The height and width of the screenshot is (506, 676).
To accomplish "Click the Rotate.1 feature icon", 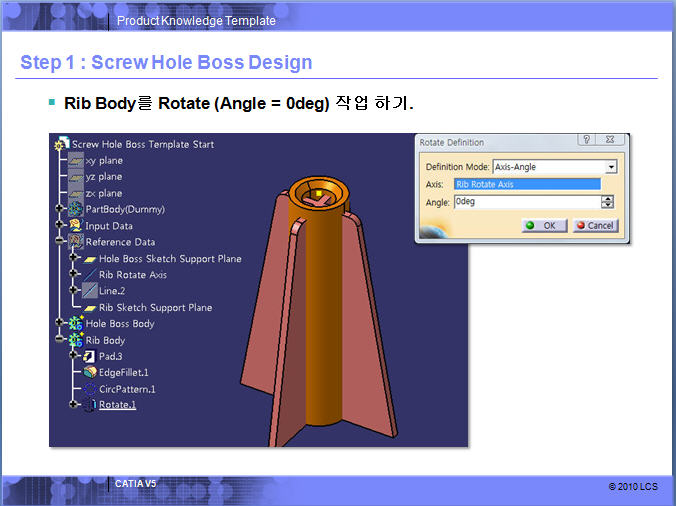I will click(89, 405).
